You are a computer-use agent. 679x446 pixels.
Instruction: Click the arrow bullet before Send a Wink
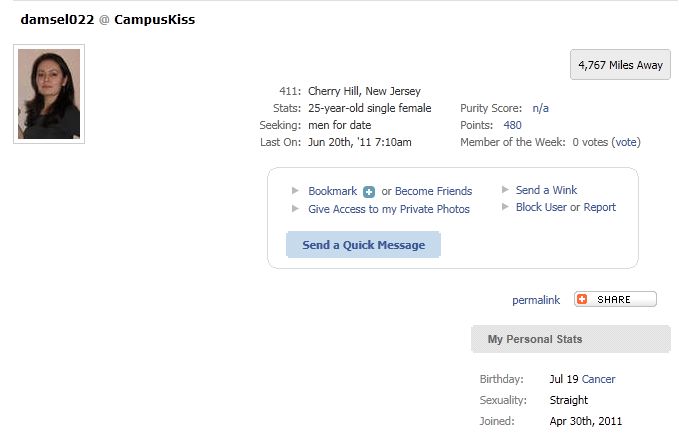pos(505,189)
